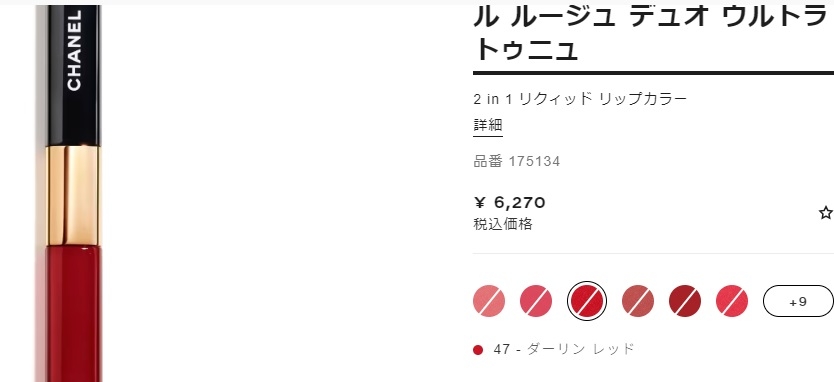Add product to wishlist with star icon
Screen dimensions: 834x382
pyautogui.click(x=826, y=213)
